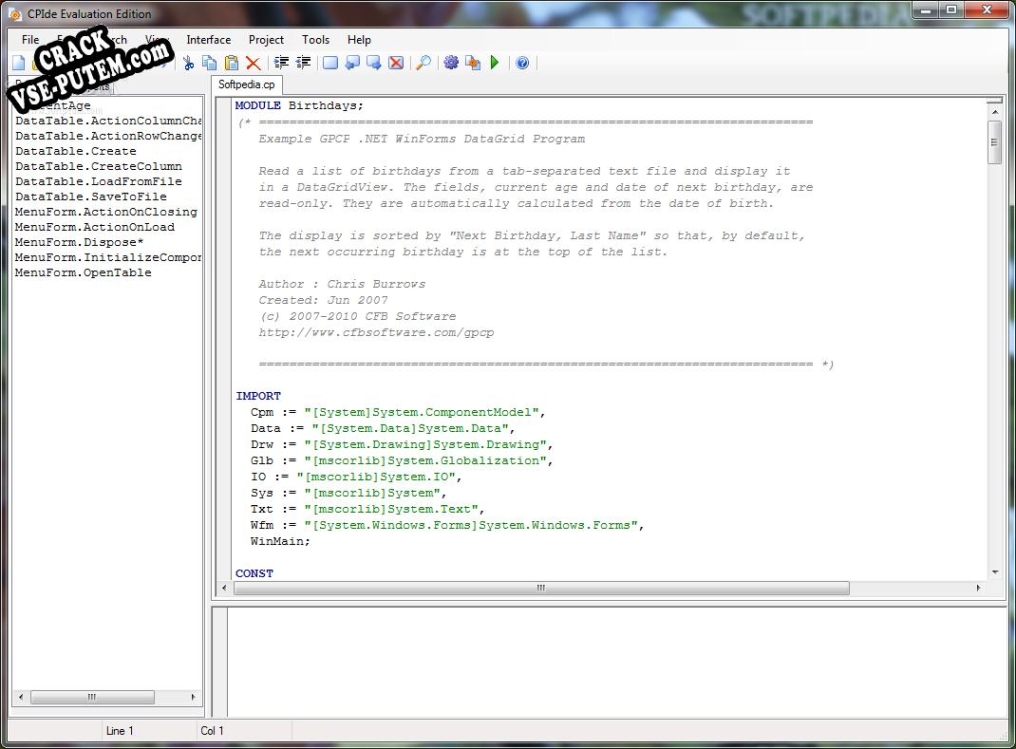Screen dimensions: 1016x749
Task: Open Help via blue question icon
Action: tap(522, 63)
